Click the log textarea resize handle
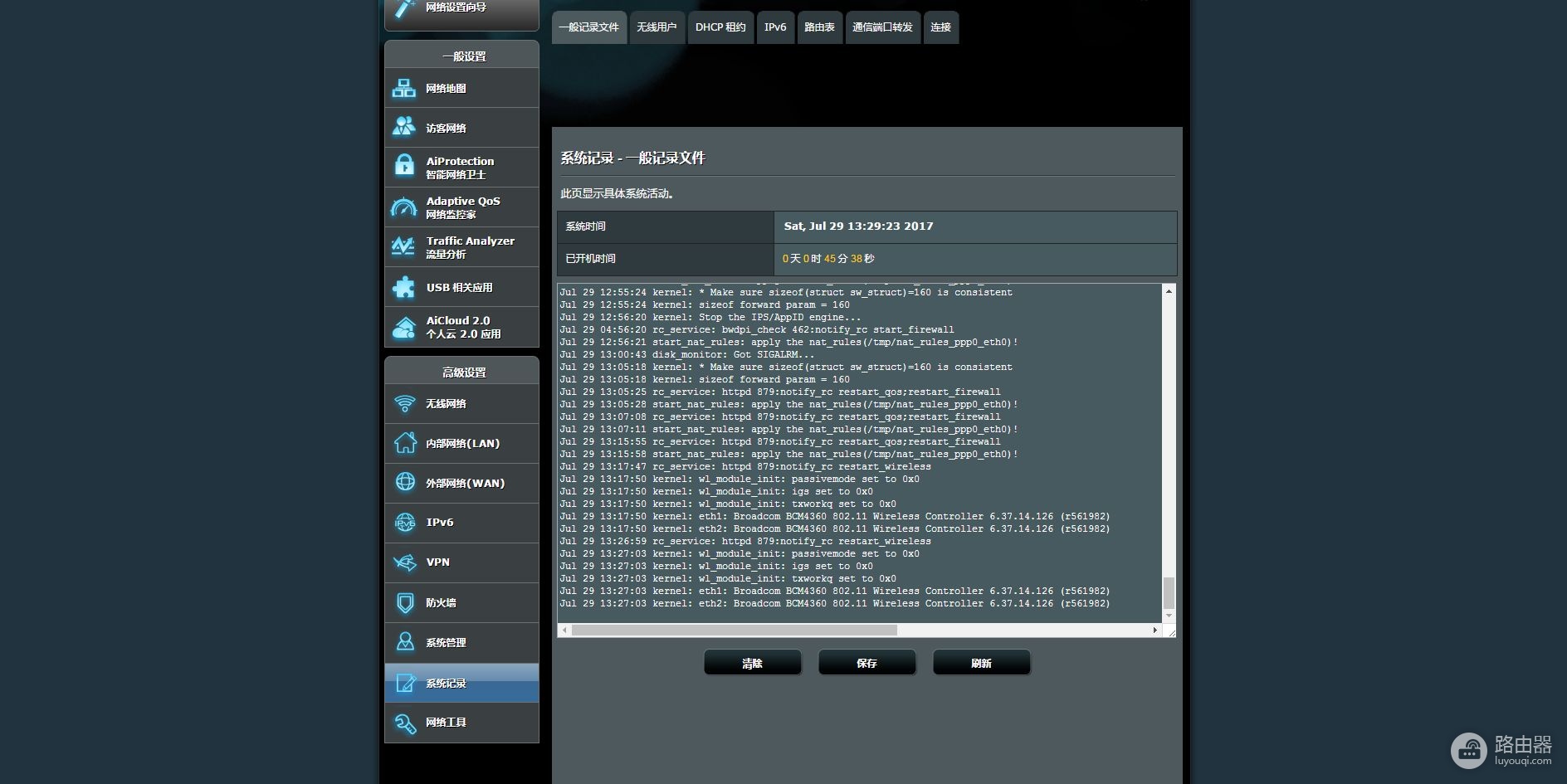Image resolution: width=1567 pixels, height=784 pixels. [x=1170, y=632]
